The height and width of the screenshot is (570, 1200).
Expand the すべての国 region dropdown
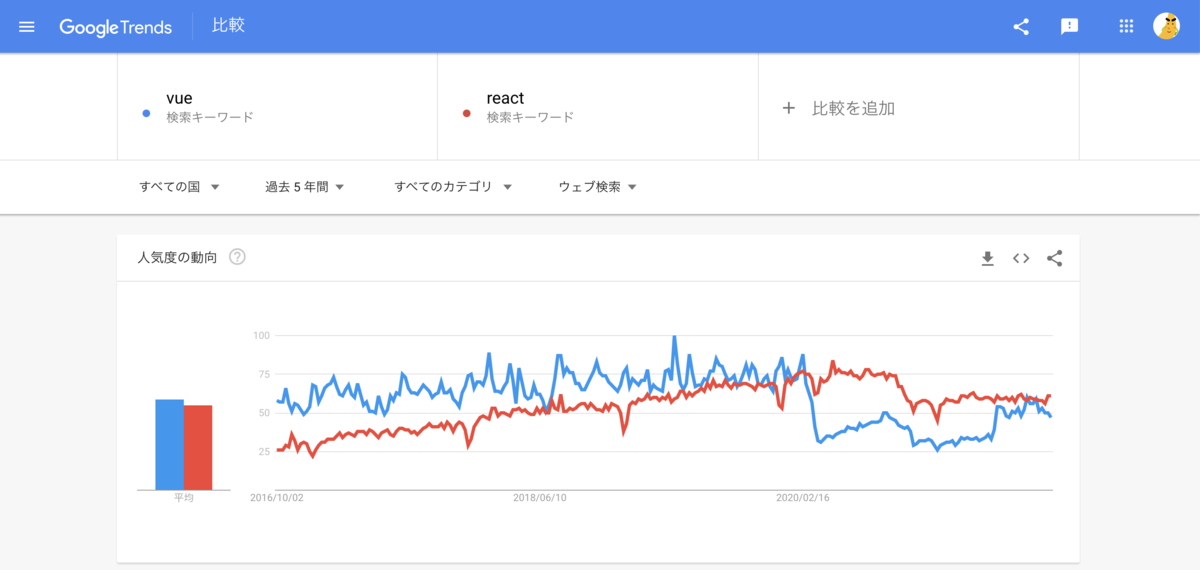coord(180,187)
